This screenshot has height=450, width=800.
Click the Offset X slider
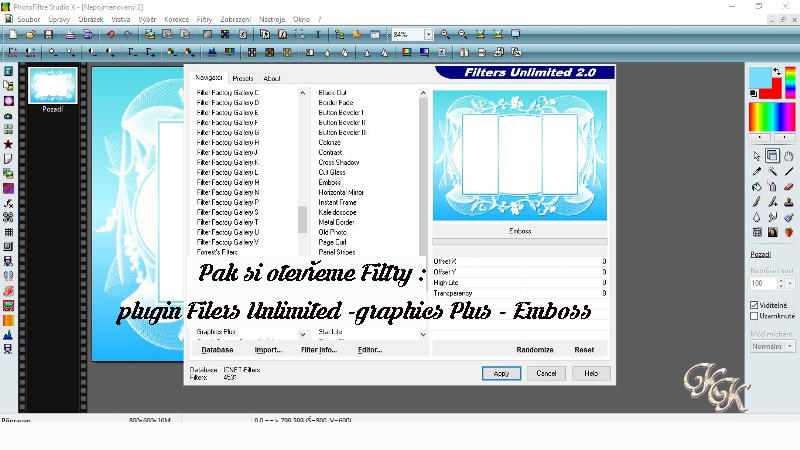coord(520,261)
